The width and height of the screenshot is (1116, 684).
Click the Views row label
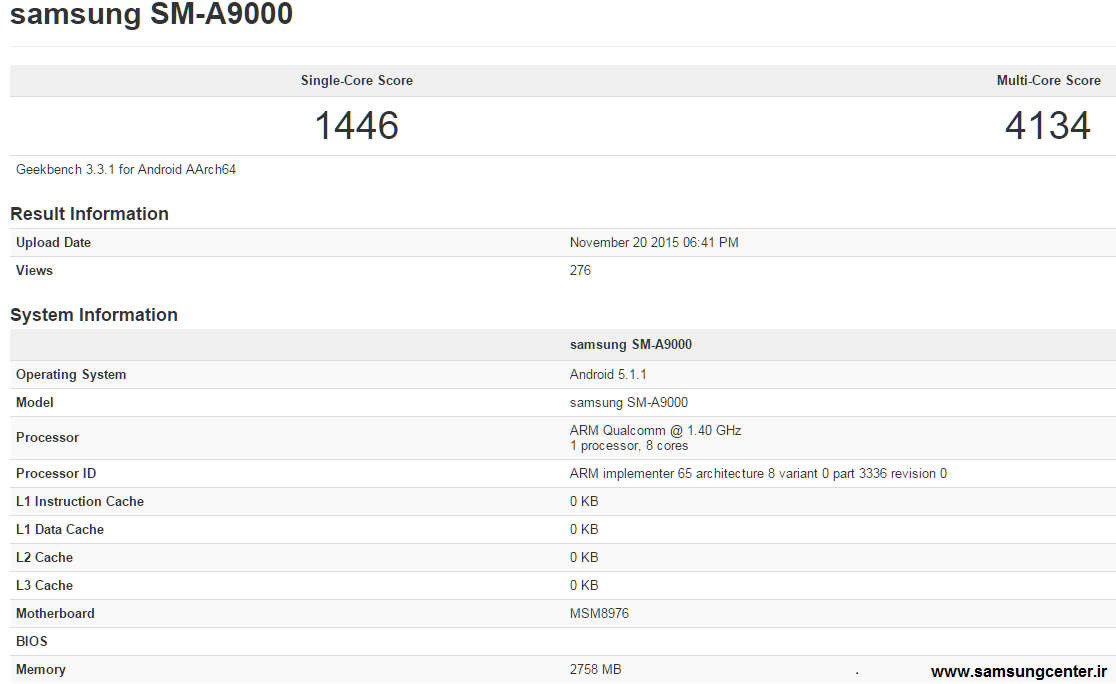(34, 270)
